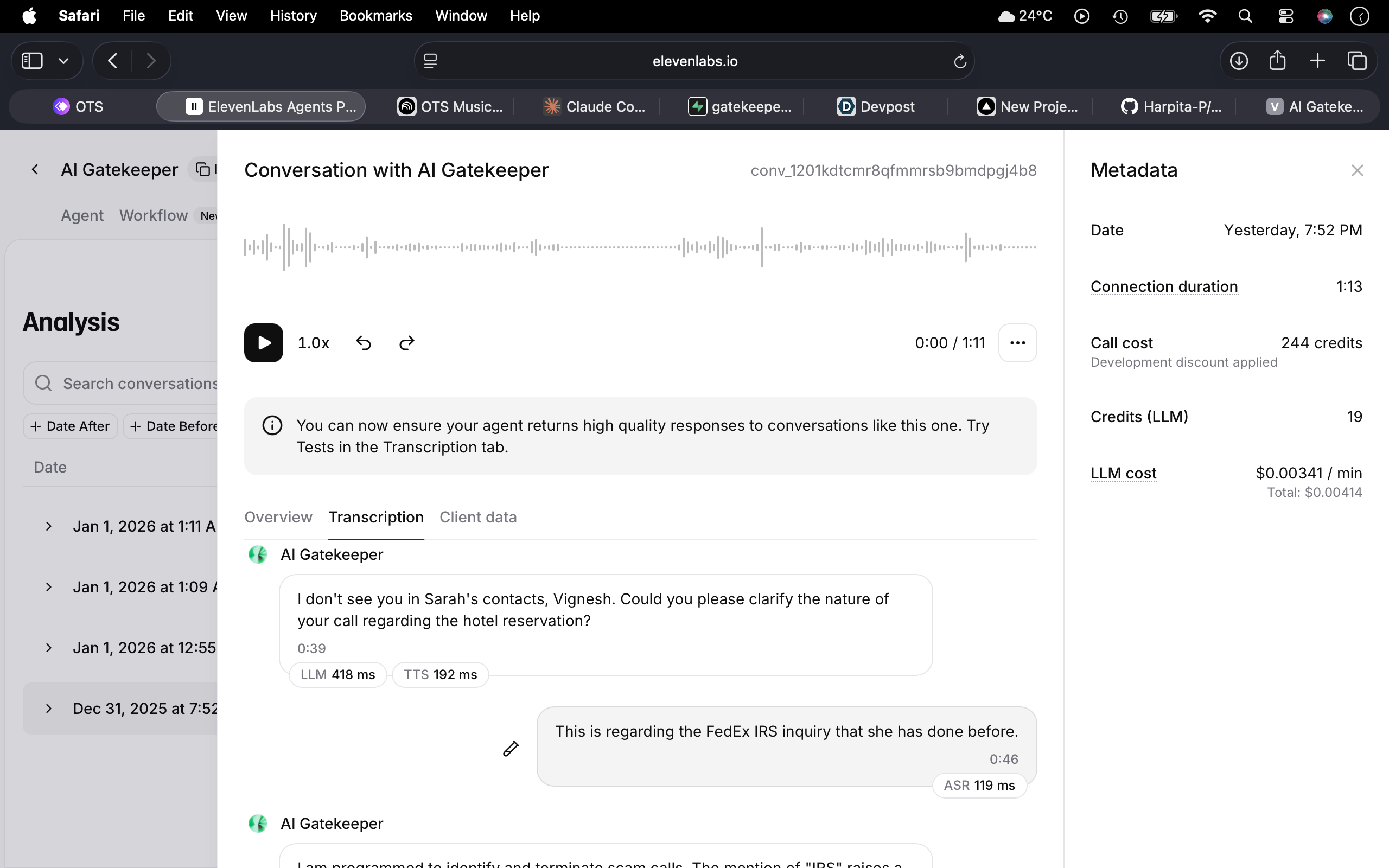This screenshot has height=868, width=1389.
Task: Open Siri from the menu bar
Action: coord(1324,16)
